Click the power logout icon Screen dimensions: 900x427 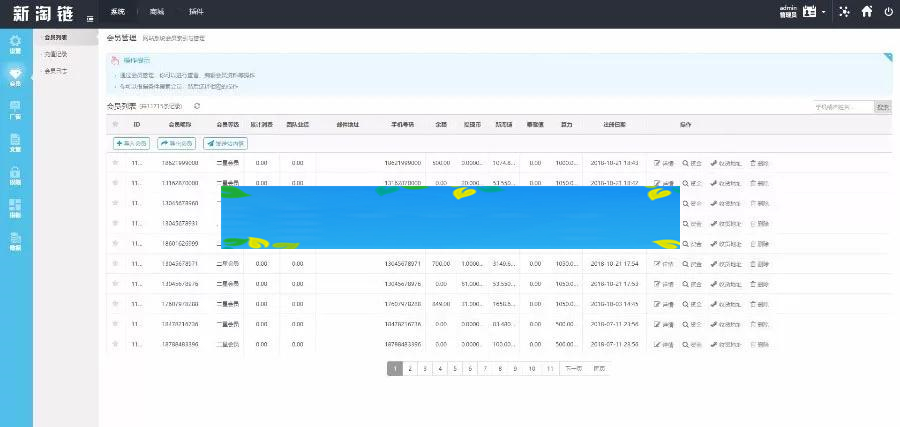(x=887, y=12)
